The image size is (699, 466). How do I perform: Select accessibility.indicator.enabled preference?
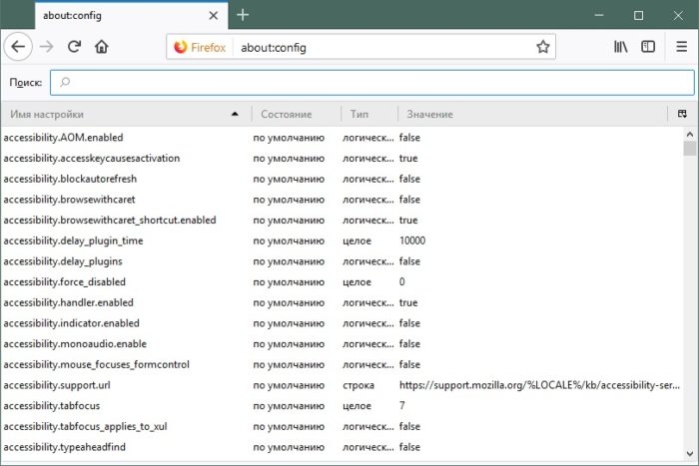point(341,323)
